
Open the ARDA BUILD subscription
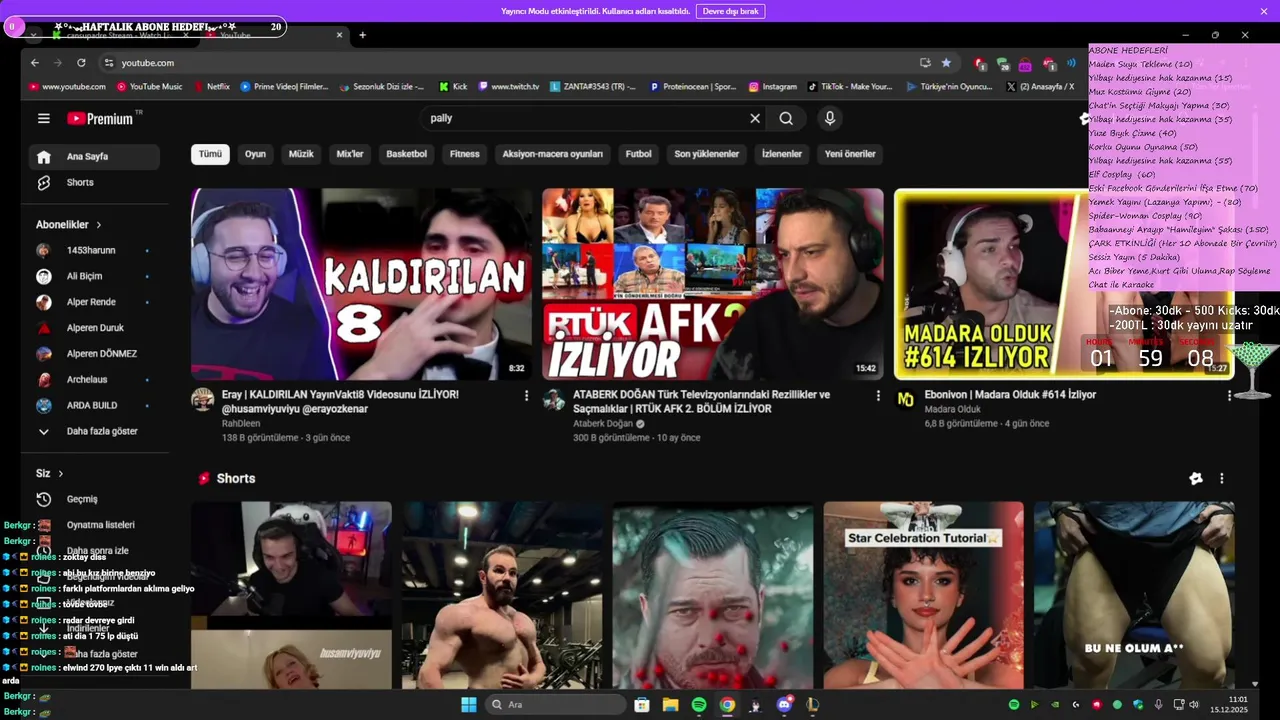click(95, 406)
